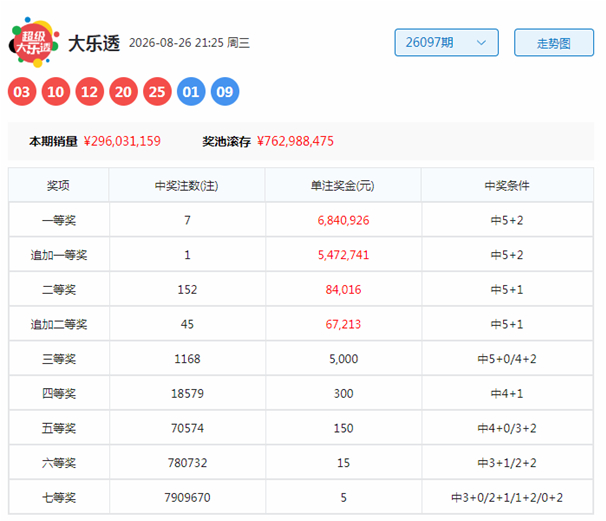Click the 中奖注数(注) column header

click(x=187, y=186)
